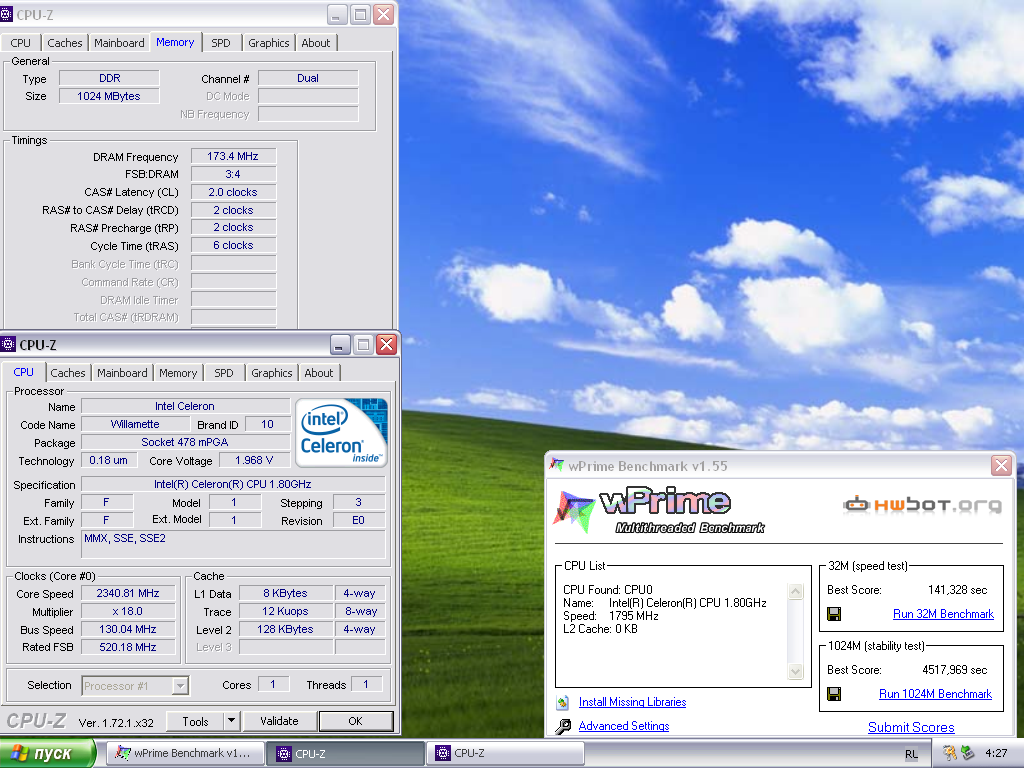Open the Graphics tab in Memory window
The width and height of the screenshot is (1024, 768).
[268, 43]
